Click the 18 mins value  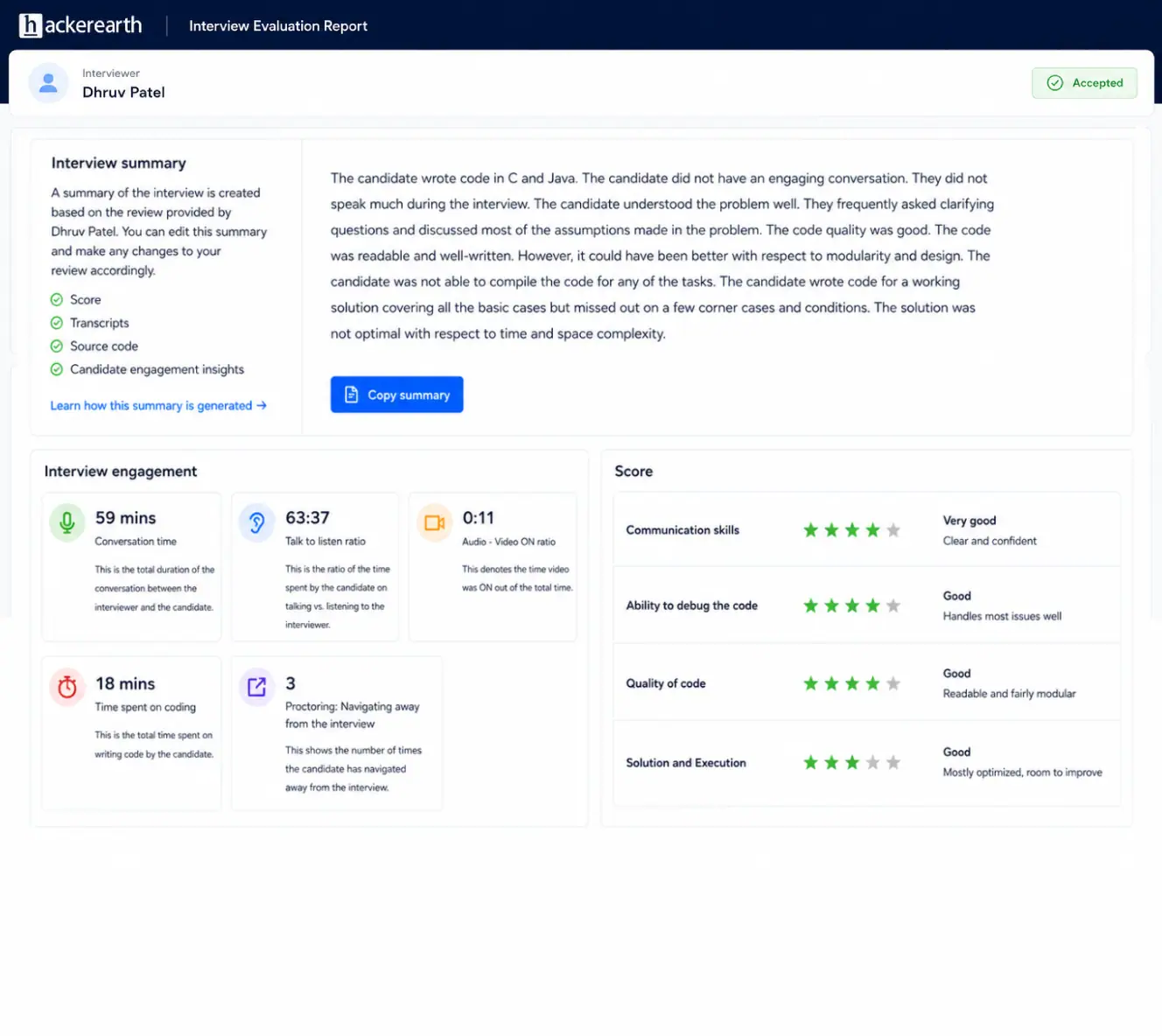[x=125, y=683]
